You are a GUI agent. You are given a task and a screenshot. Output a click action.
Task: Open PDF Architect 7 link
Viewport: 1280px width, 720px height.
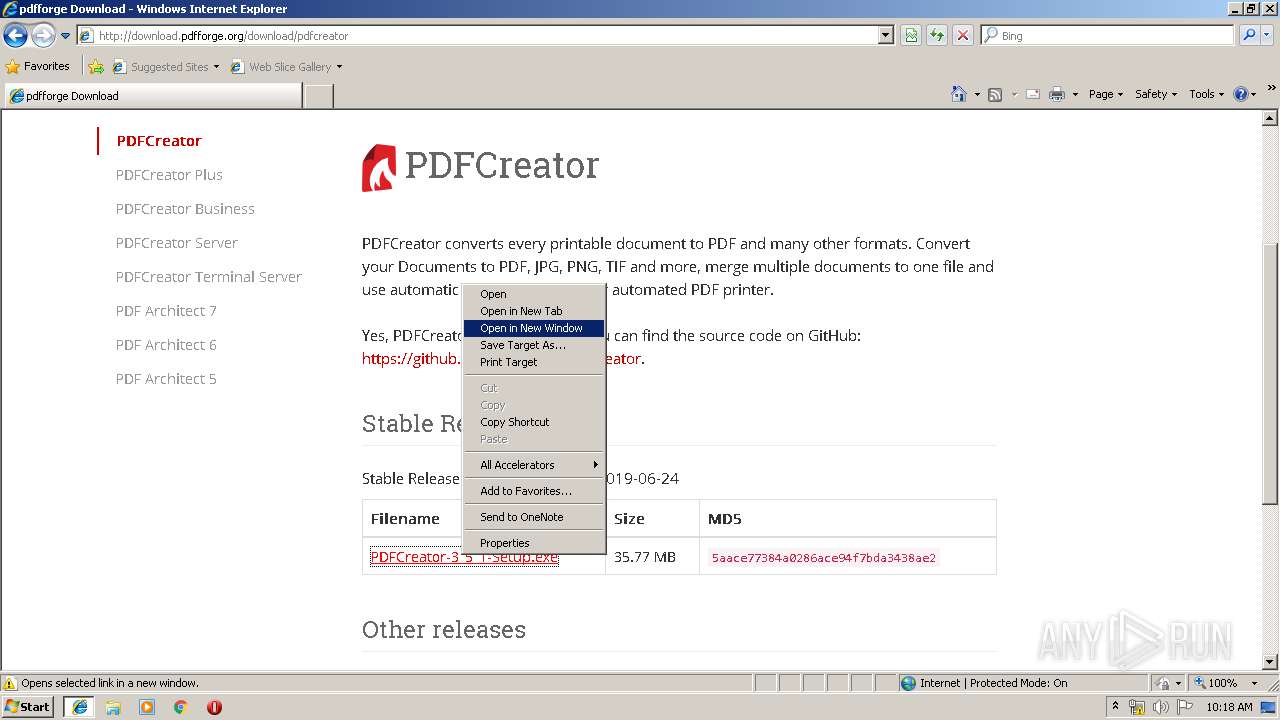[166, 311]
